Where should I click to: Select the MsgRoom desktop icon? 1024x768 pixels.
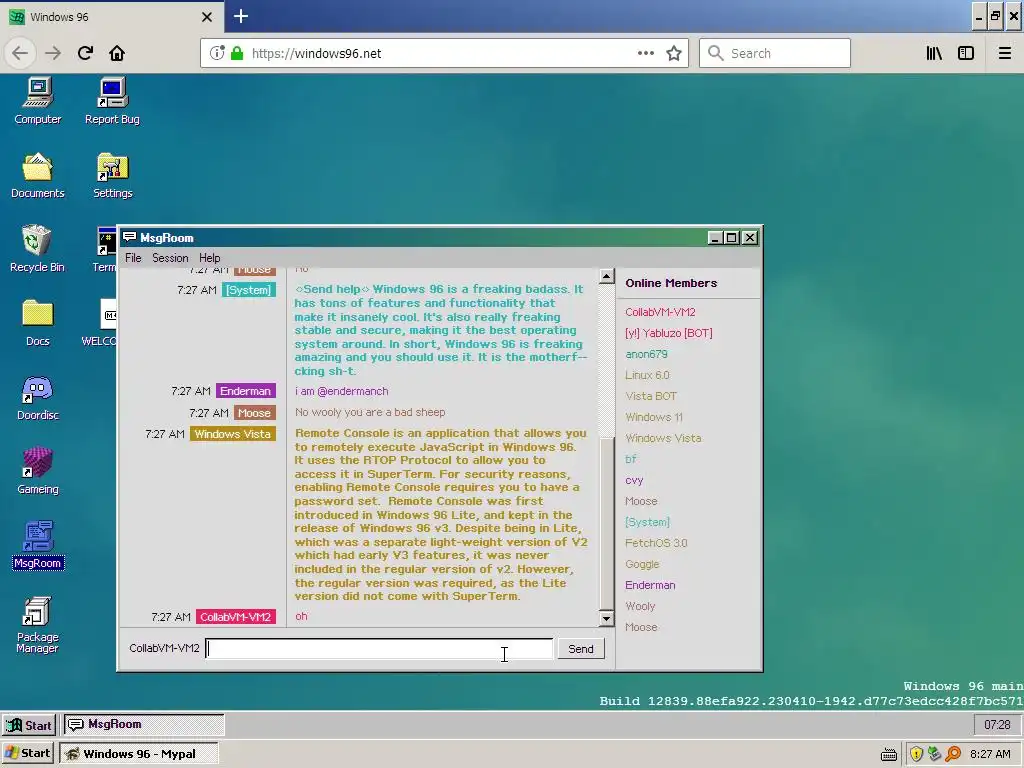[x=38, y=545]
